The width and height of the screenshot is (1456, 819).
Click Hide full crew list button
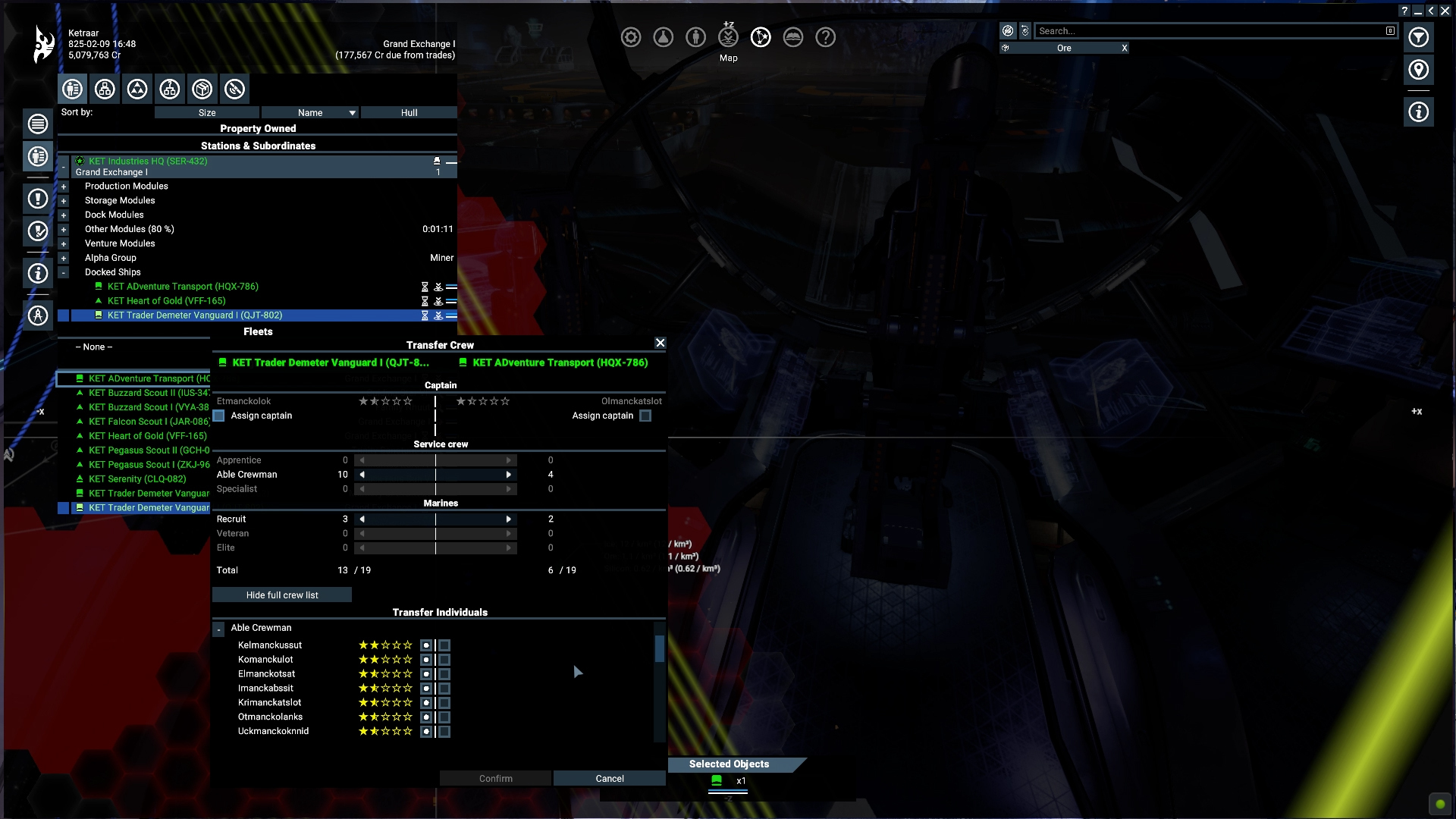(x=281, y=594)
